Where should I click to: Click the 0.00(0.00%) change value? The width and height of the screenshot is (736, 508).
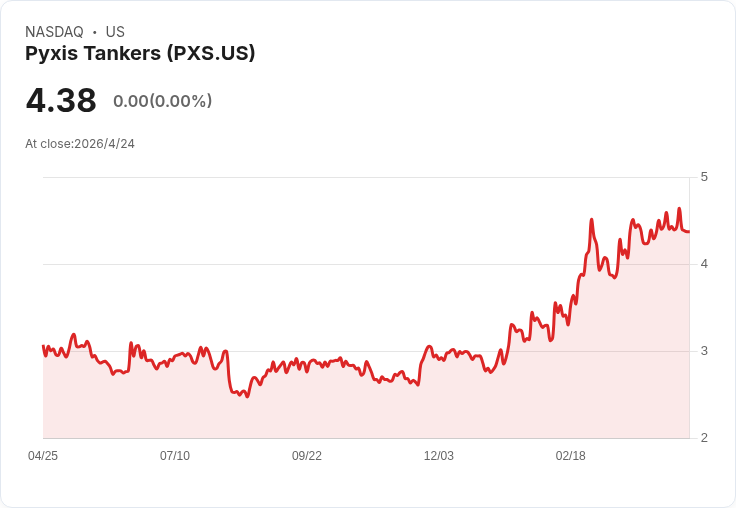162,101
